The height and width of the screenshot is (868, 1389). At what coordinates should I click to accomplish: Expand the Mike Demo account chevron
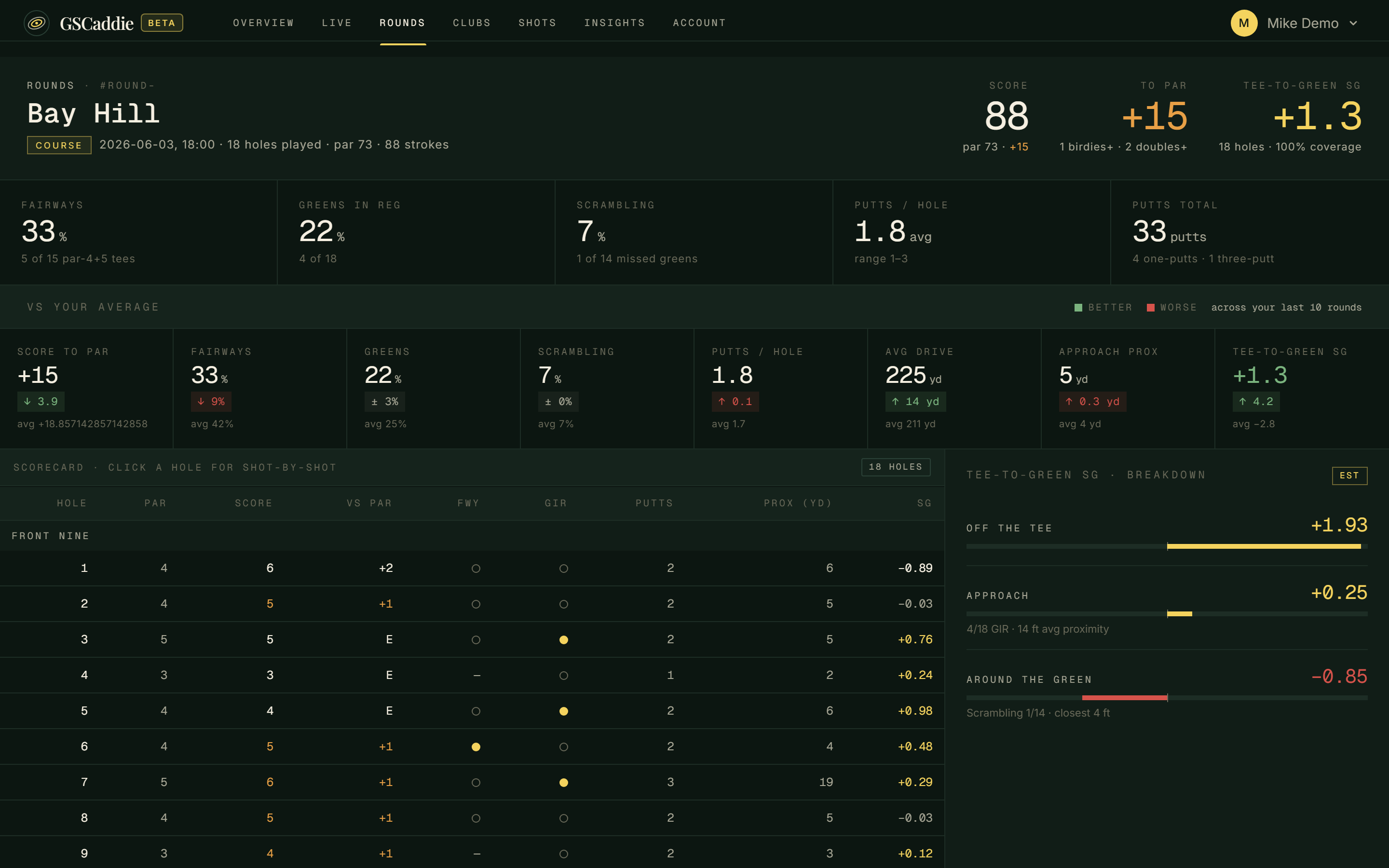point(1353,24)
